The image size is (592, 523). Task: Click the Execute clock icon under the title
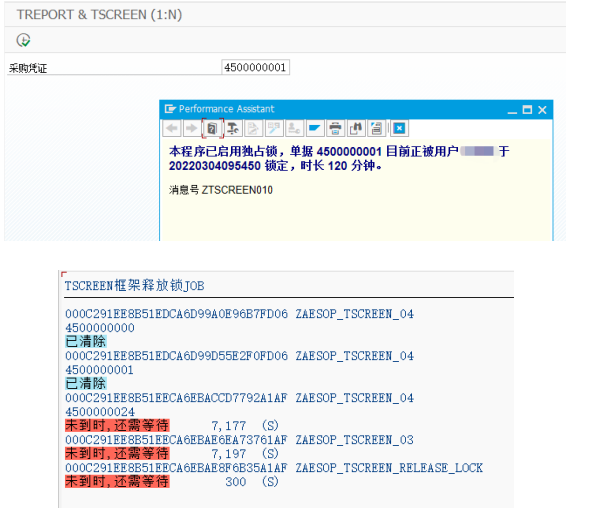pos(23,40)
